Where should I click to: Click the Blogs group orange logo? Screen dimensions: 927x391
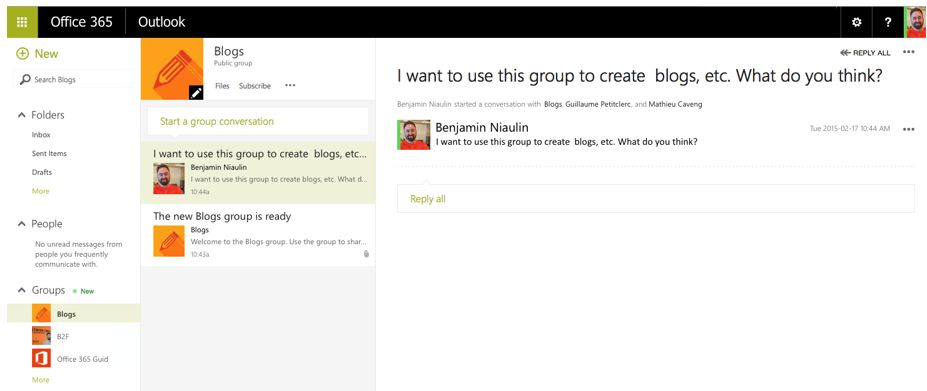click(171, 69)
